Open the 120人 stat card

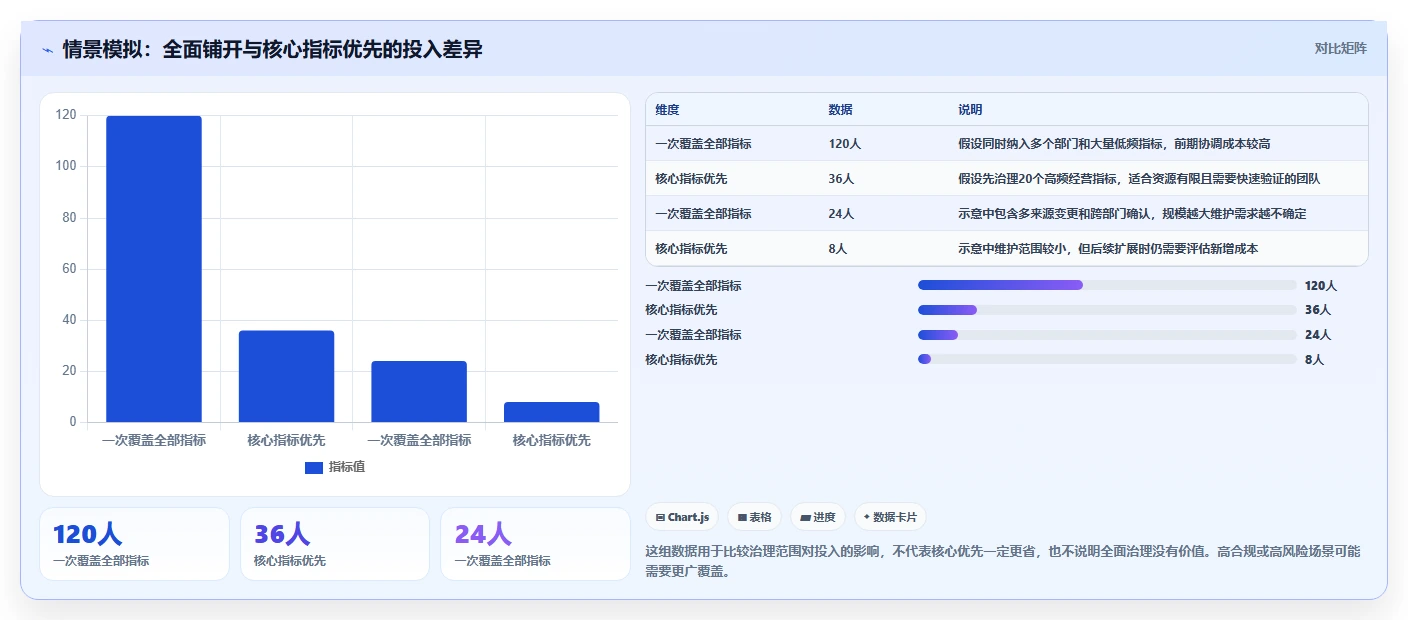pos(135,544)
